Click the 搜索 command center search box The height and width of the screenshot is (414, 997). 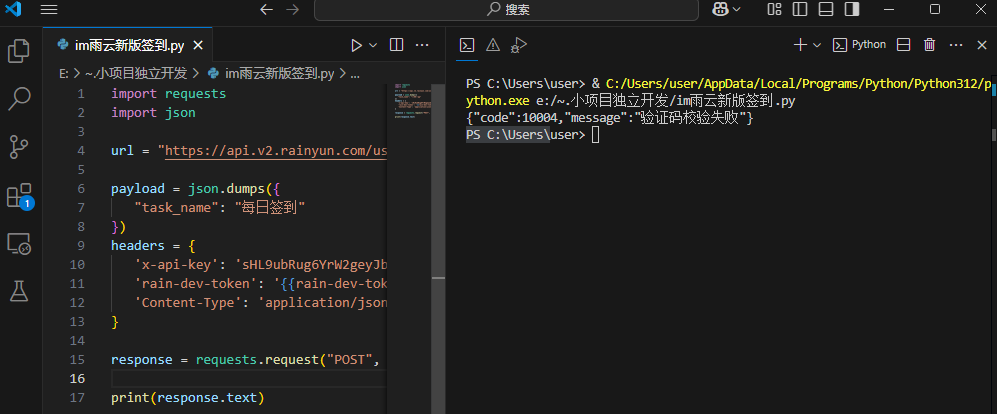click(508, 10)
